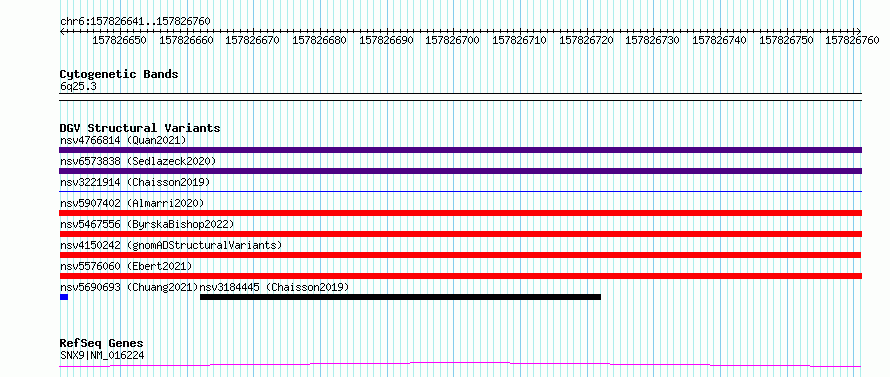Click the thin blue line of nsv3221914
890x377 pixels.
(x=460, y=191)
